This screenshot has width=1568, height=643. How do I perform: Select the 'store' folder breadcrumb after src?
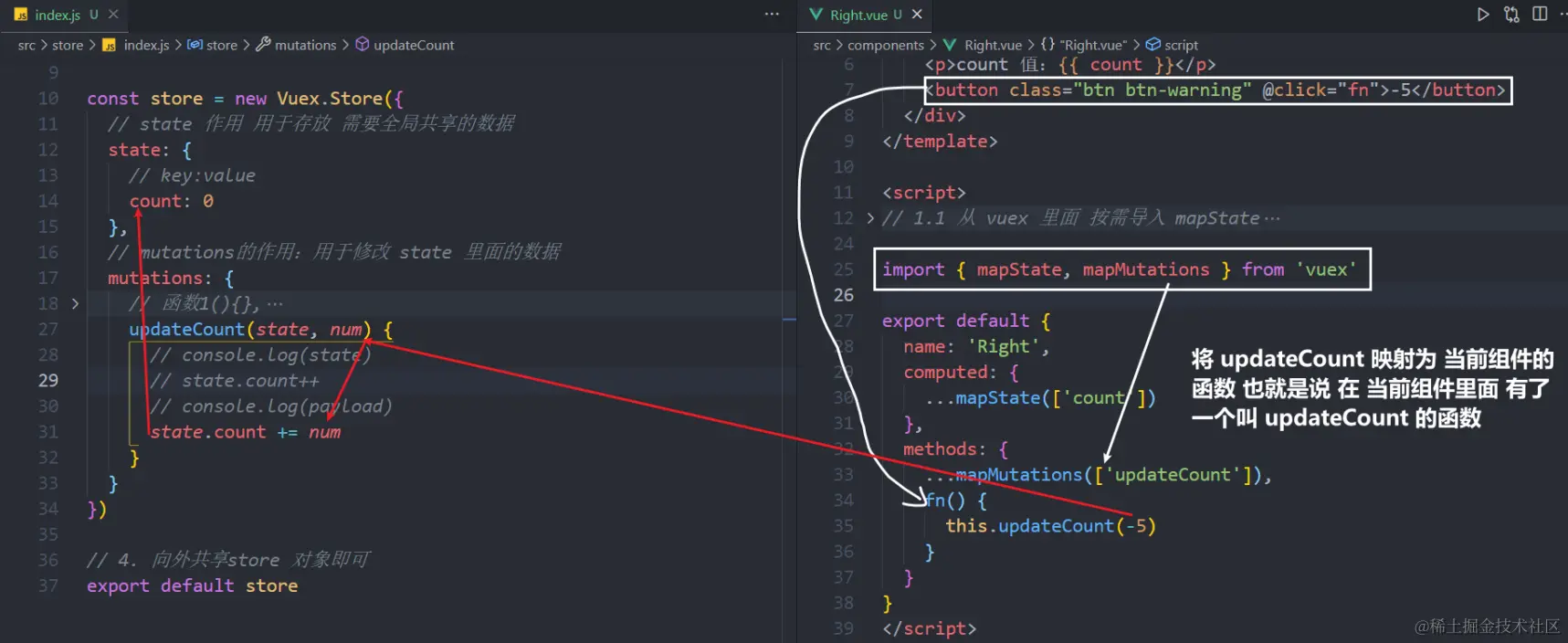[x=68, y=45]
